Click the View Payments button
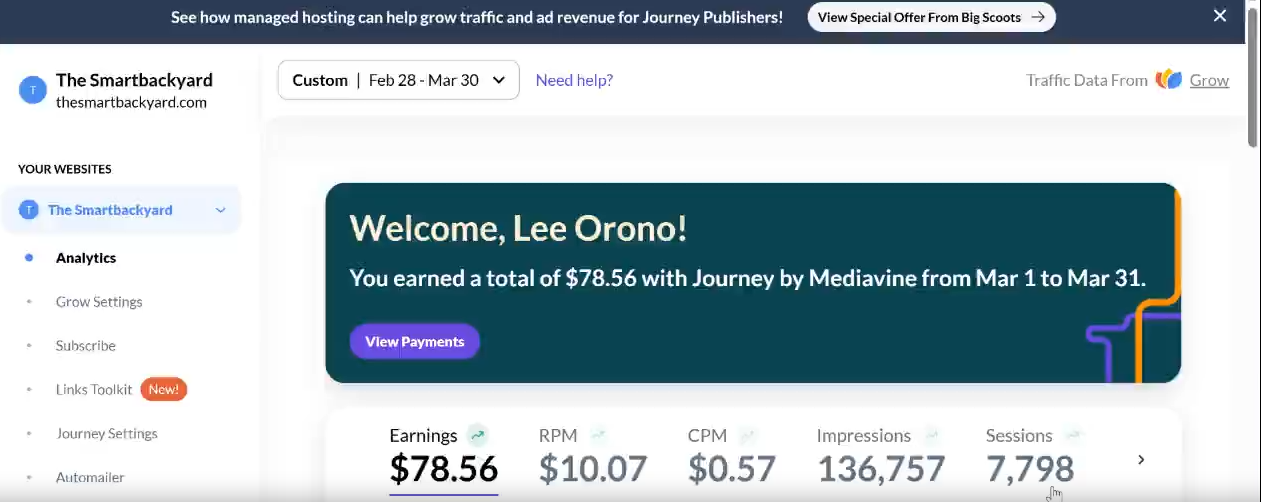The width and height of the screenshot is (1261, 502). pos(415,341)
